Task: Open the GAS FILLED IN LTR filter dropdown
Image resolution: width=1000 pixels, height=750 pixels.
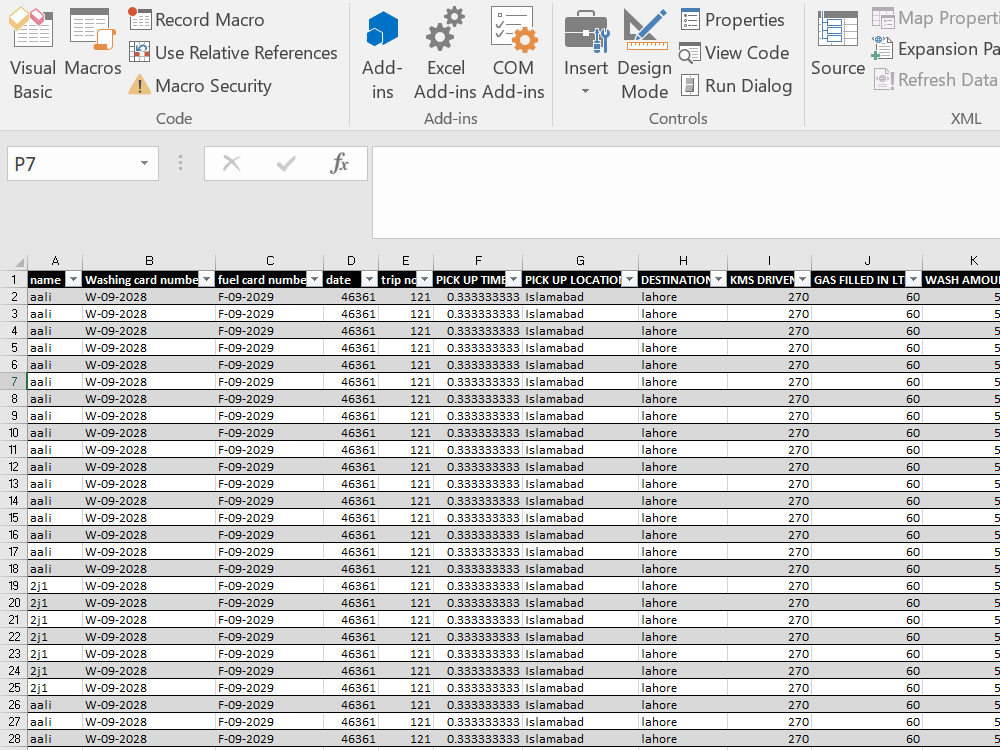Action: (x=914, y=280)
